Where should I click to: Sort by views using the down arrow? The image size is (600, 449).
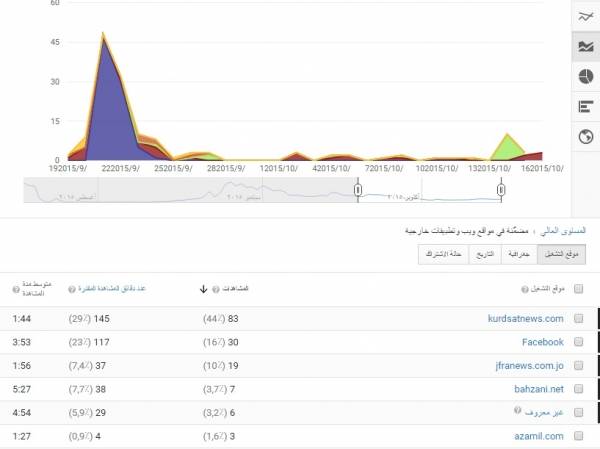(x=203, y=289)
